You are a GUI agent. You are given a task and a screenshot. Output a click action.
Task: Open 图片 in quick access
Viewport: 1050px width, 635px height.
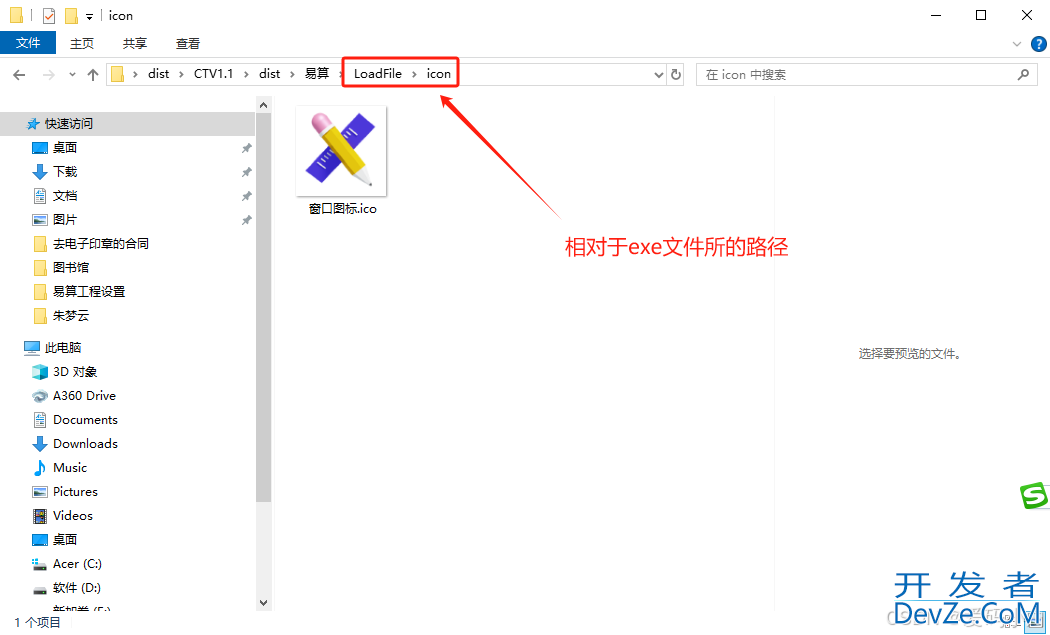[65, 220]
